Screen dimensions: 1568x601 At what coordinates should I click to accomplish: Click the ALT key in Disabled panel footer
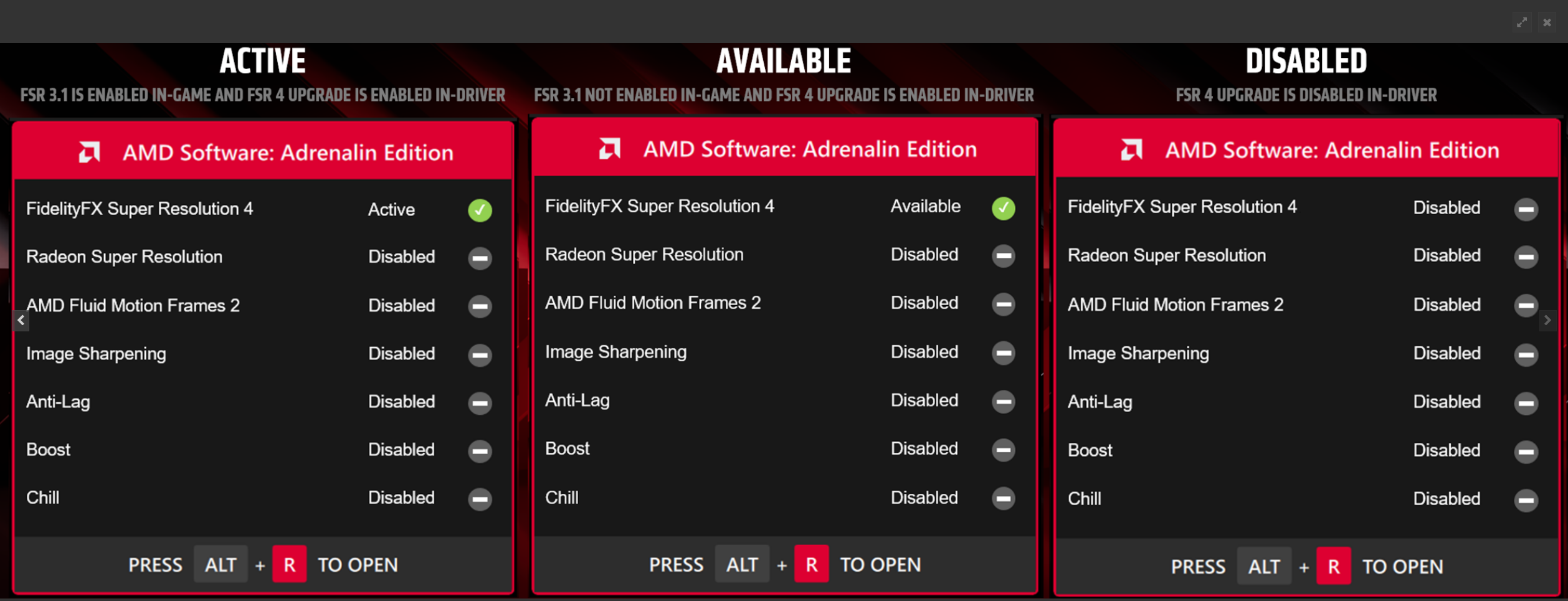point(1264,566)
